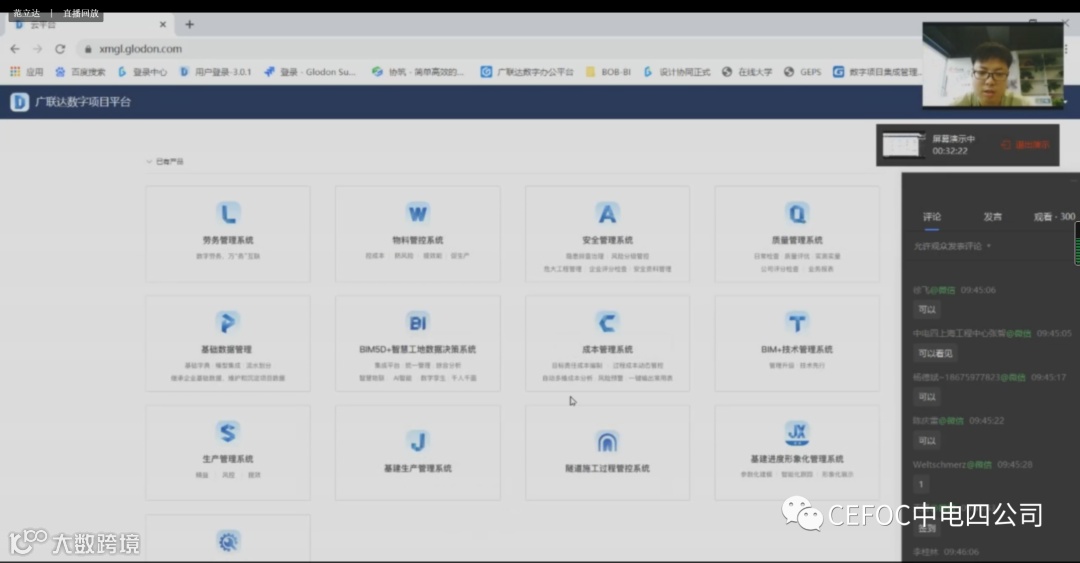1080x563 pixels.
Task: Switch to the 发言 tab
Action: coord(993,216)
